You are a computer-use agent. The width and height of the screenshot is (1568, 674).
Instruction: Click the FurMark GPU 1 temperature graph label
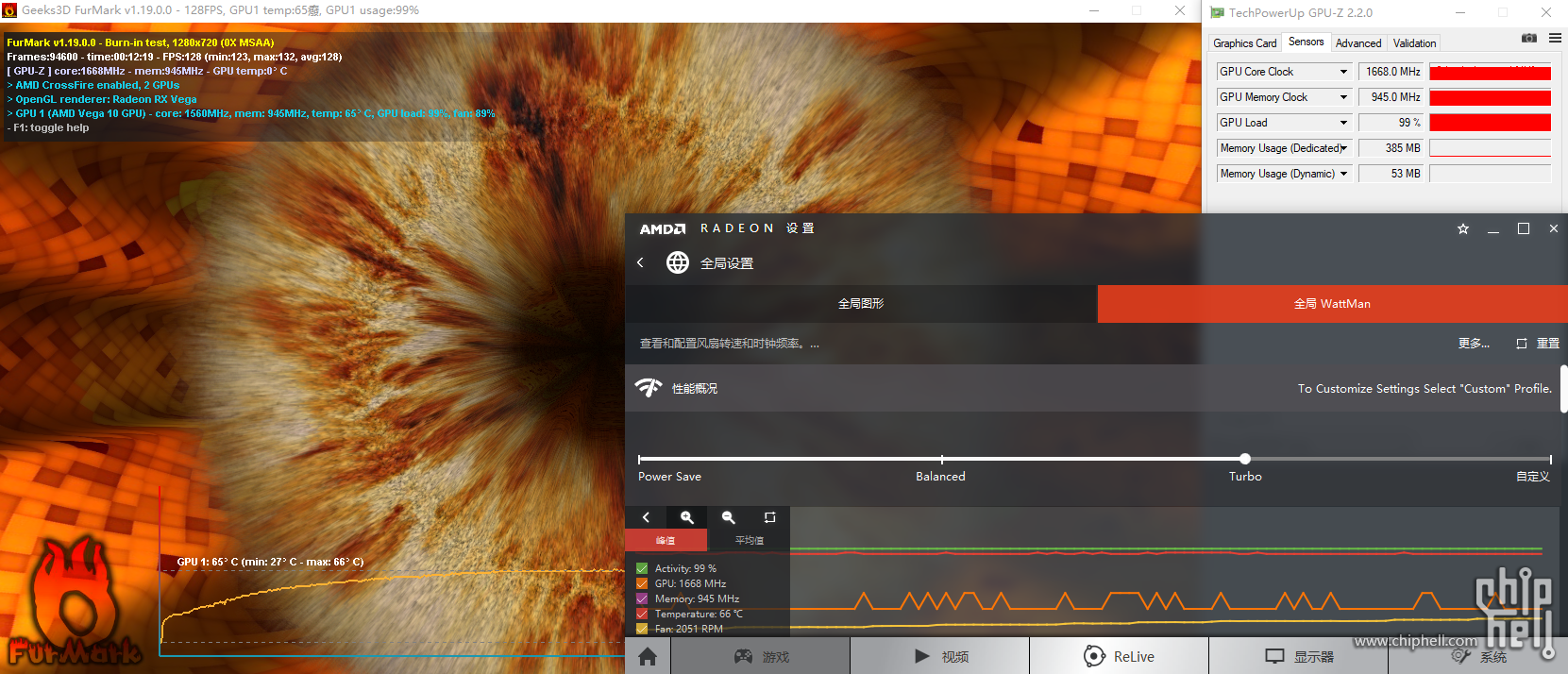[270, 562]
